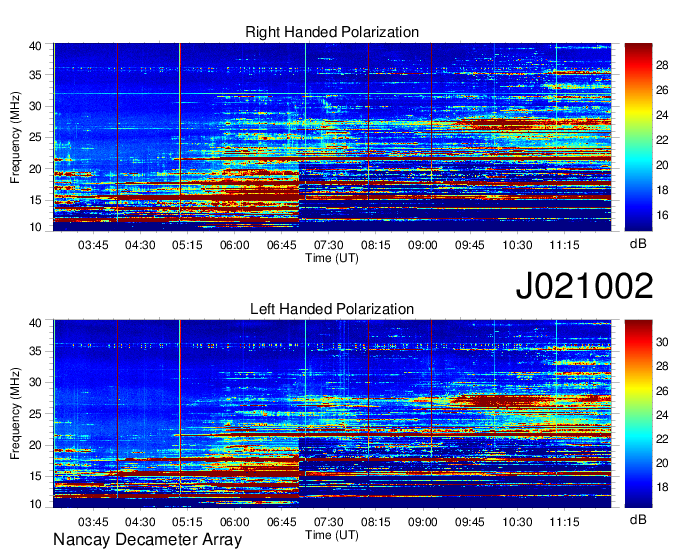Click the 18 dB value on Left Handed colorbar

[662, 487]
